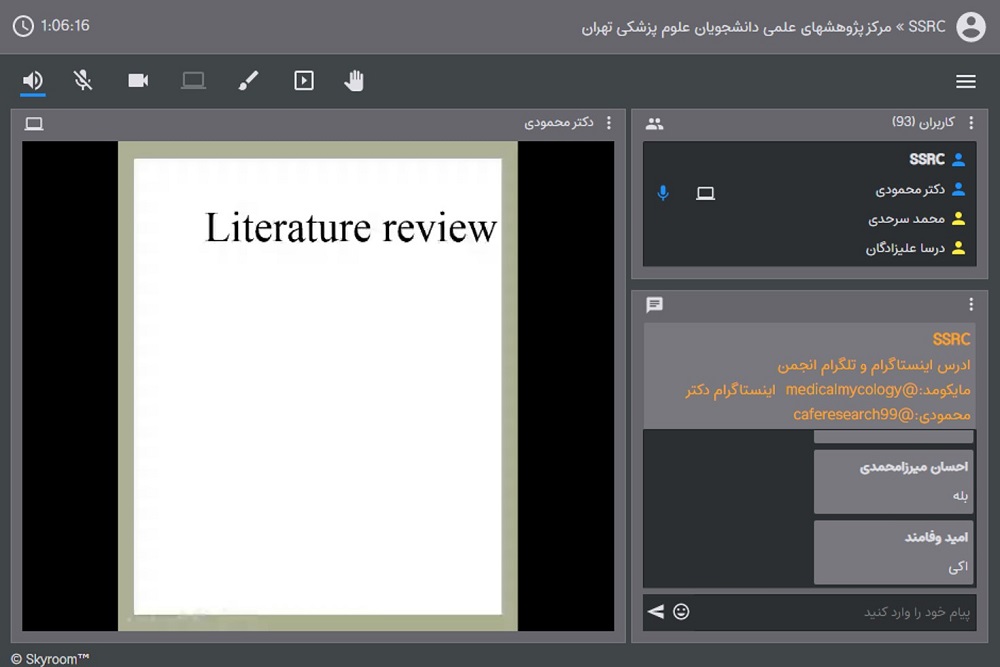Open the media playback icon
1000x667 pixels.
pos(304,81)
